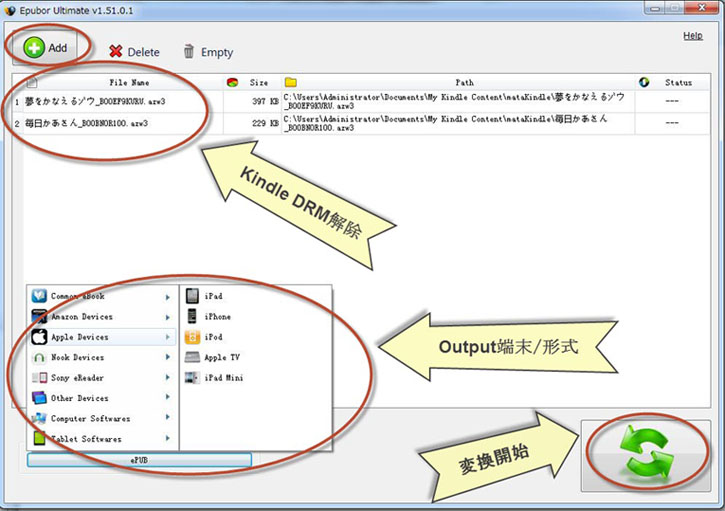The height and width of the screenshot is (511, 725).
Task: Choose iPhone in the submenu
Action: [217, 317]
